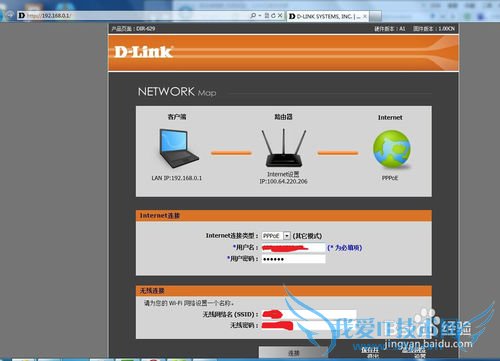
Task: Click the router icon in Network Map
Action: 284,148
